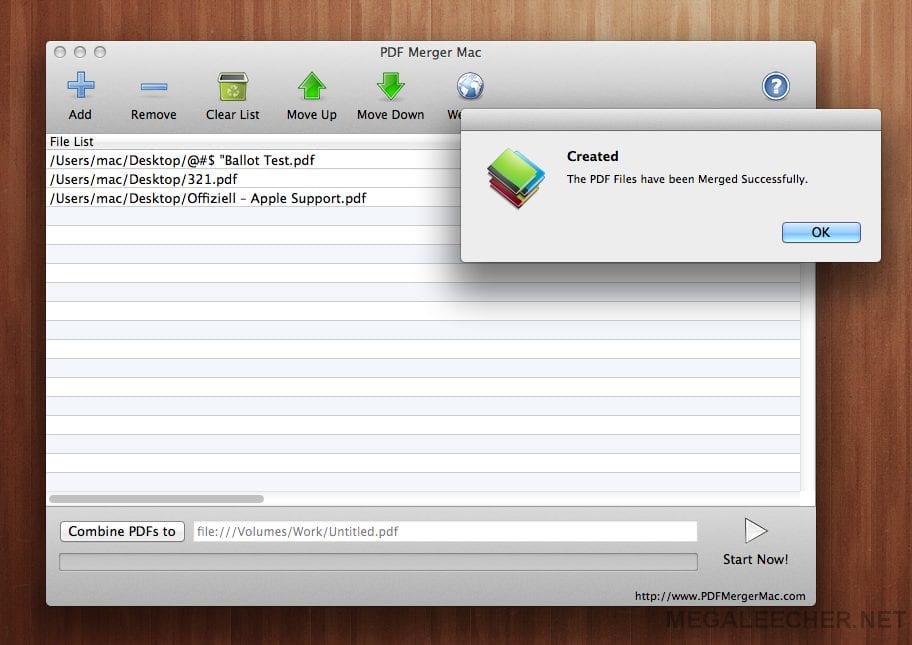Click the Start Now play icon
This screenshot has height=645, width=912.
point(756,530)
